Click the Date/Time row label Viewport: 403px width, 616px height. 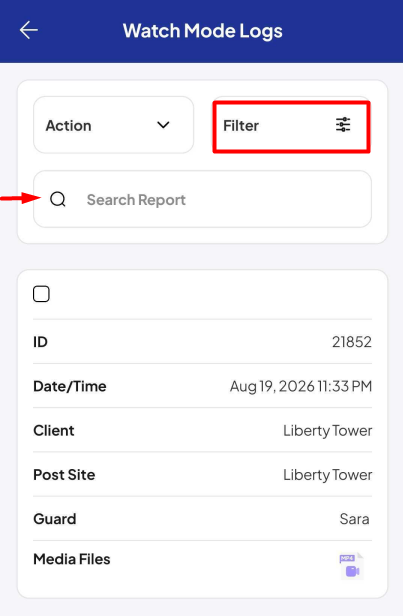[x=70, y=386]
